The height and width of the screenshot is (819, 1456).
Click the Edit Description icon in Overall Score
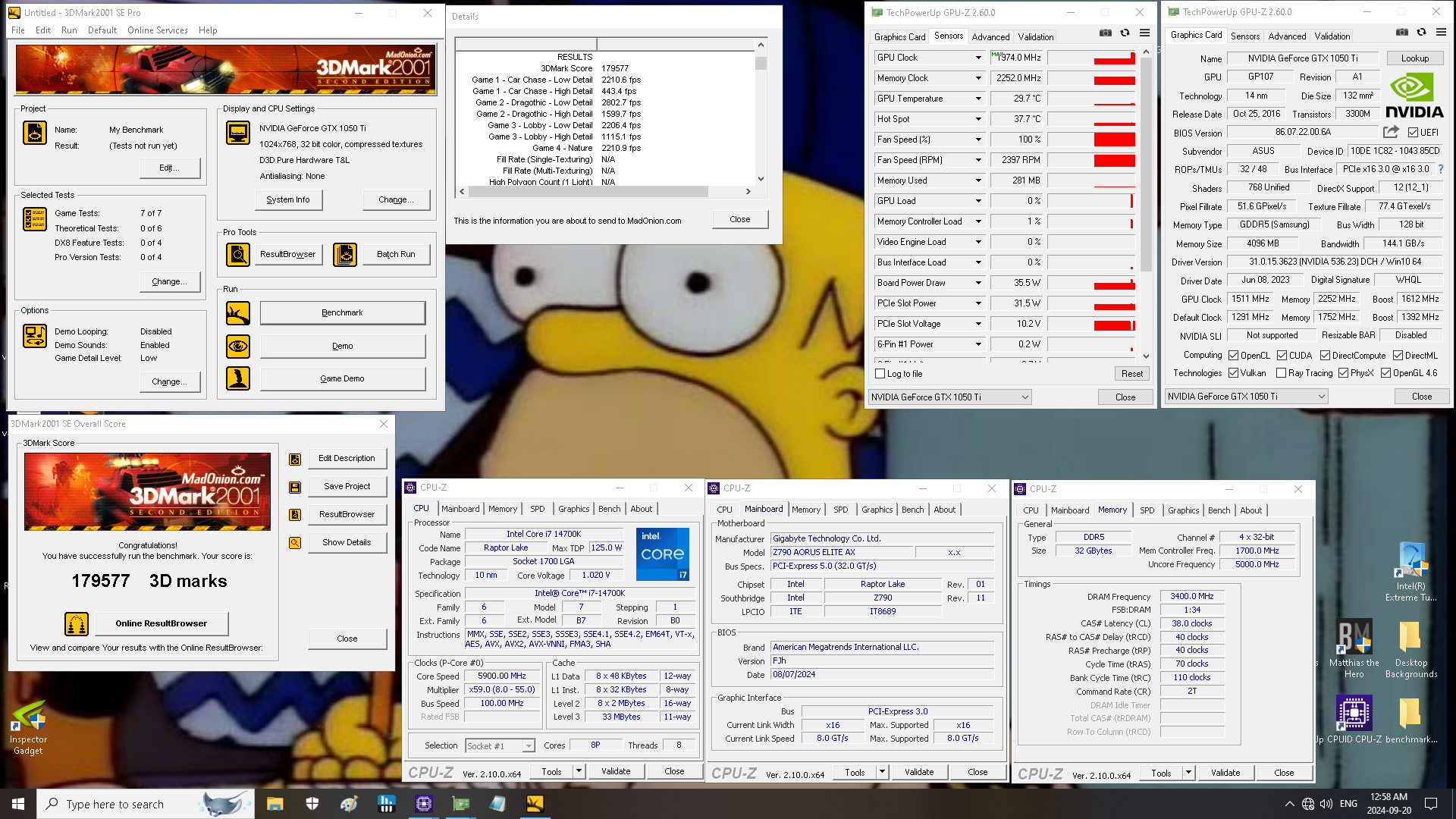pyautogui.click(x=295, y=459)
